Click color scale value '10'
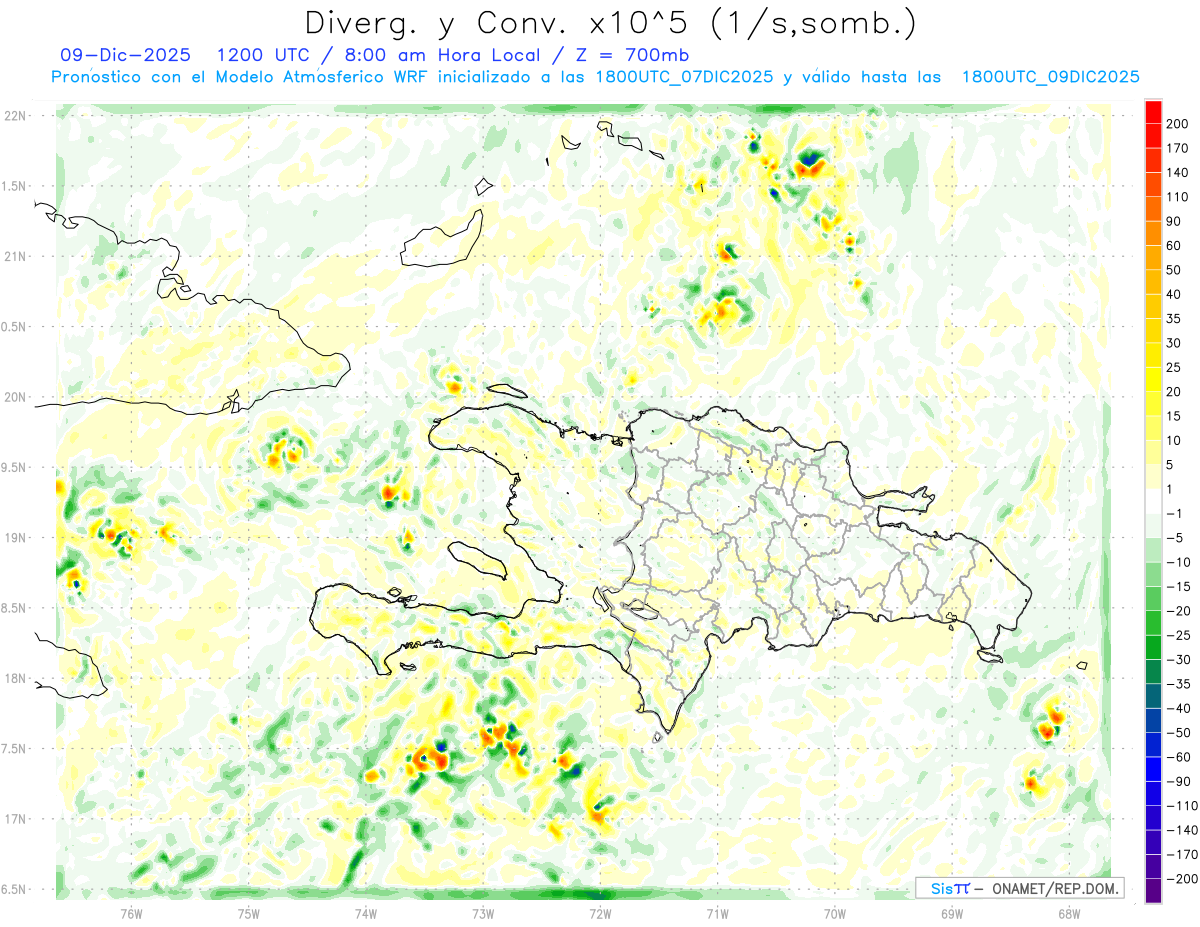This screenshot has height=927, width=1200. (x=1175, y=441)
